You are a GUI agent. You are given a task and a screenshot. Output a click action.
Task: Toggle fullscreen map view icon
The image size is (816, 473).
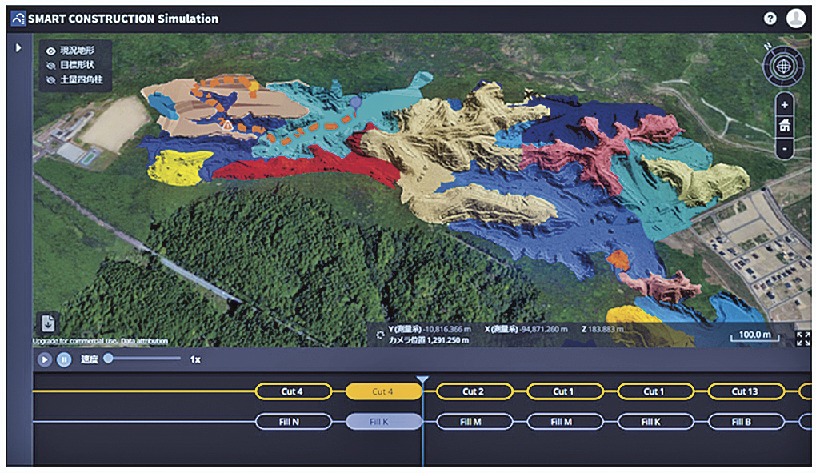(804, 339)
